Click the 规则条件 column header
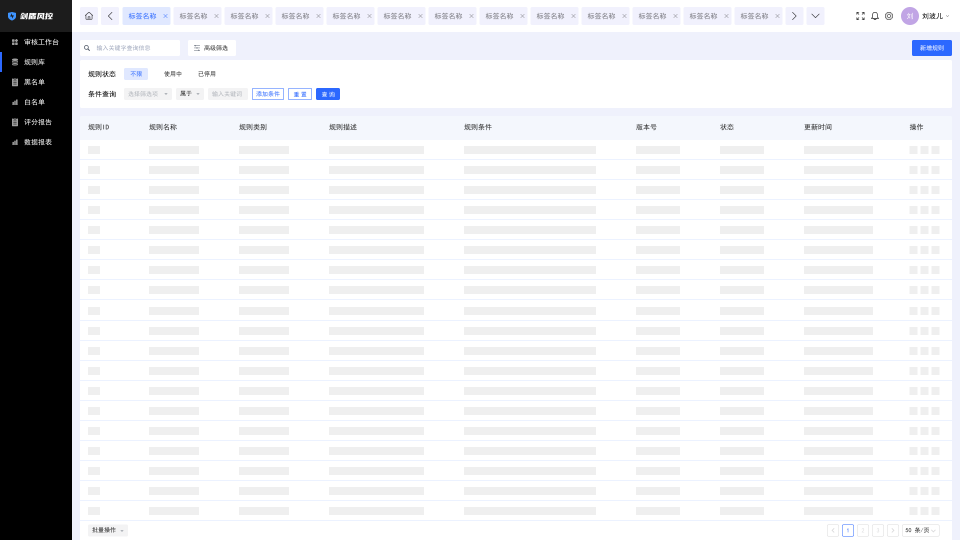This screenshot has height=540, width=960. click(478, 127)
